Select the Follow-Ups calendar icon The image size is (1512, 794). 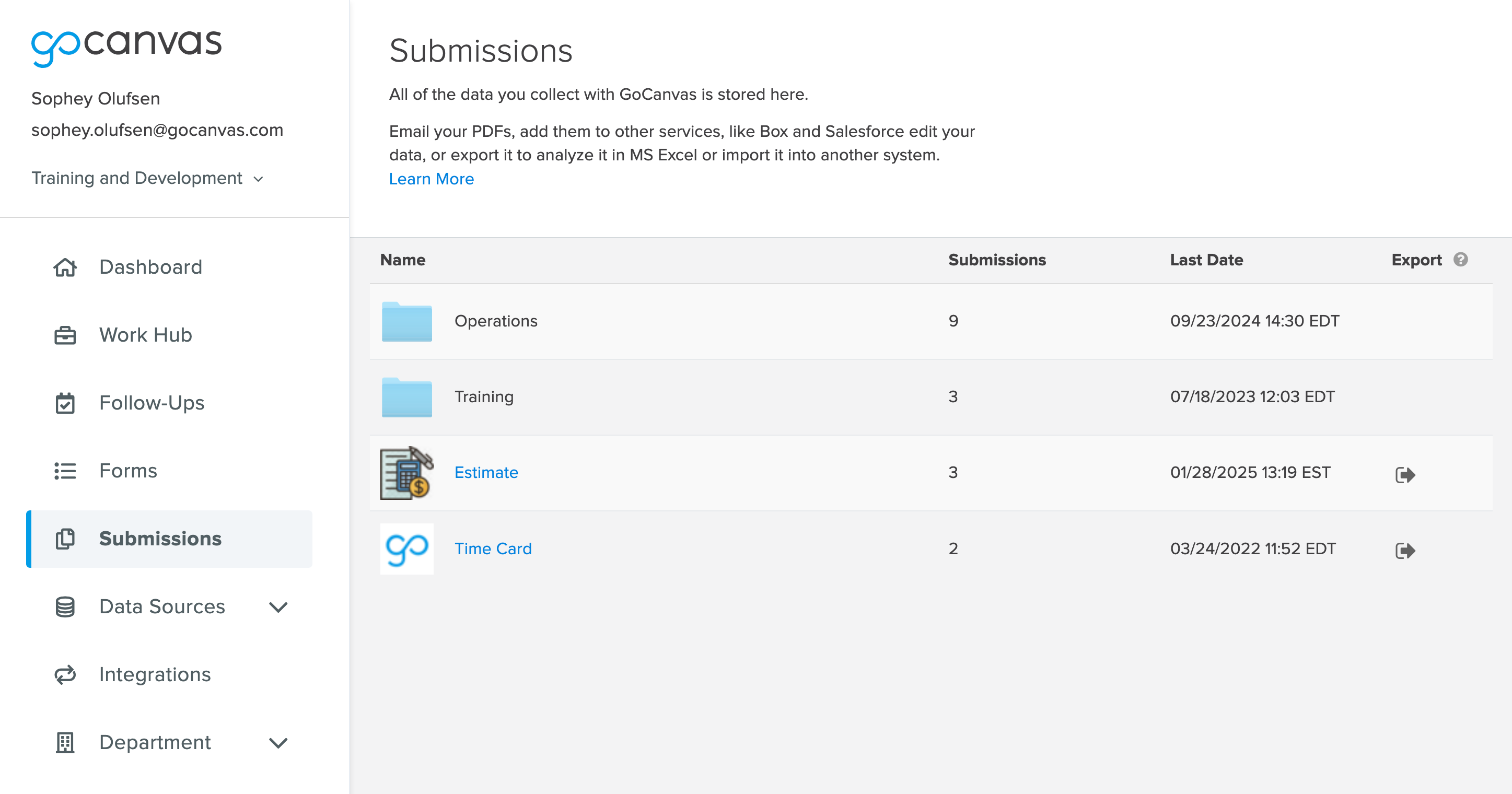click(65, 403)
